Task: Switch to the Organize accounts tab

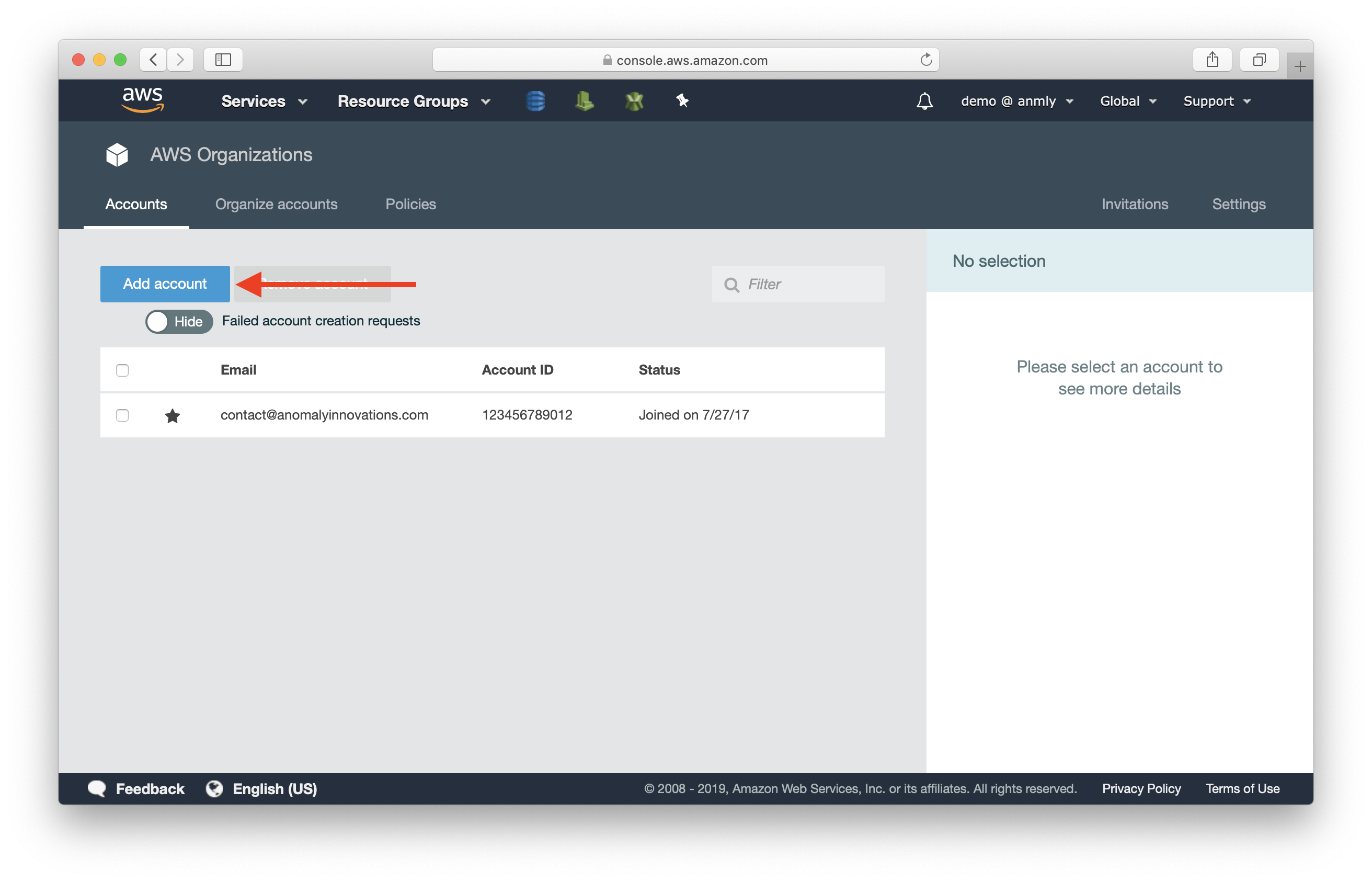Action: coord(276,204)
